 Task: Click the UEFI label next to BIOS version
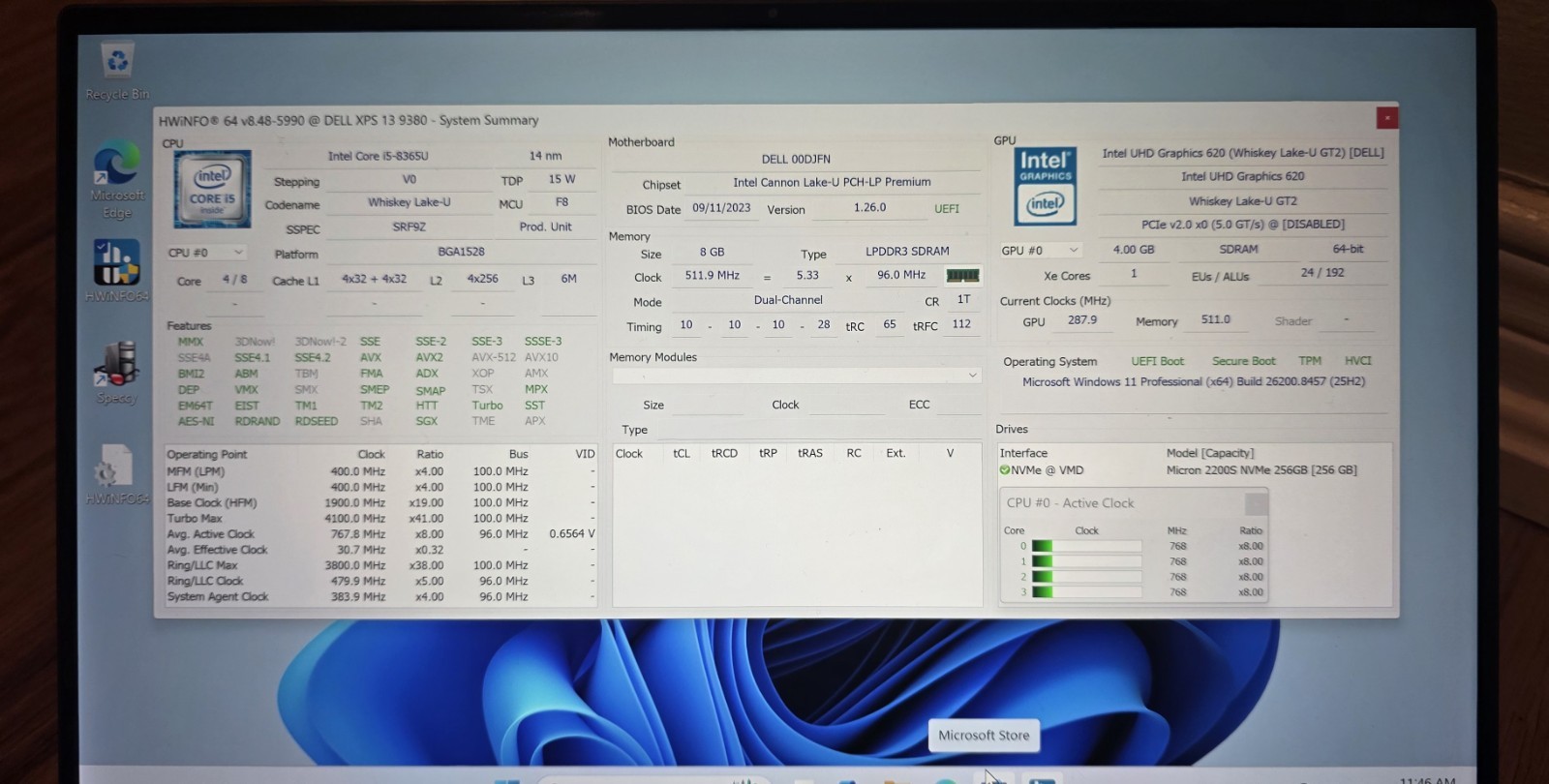[947, 209]
